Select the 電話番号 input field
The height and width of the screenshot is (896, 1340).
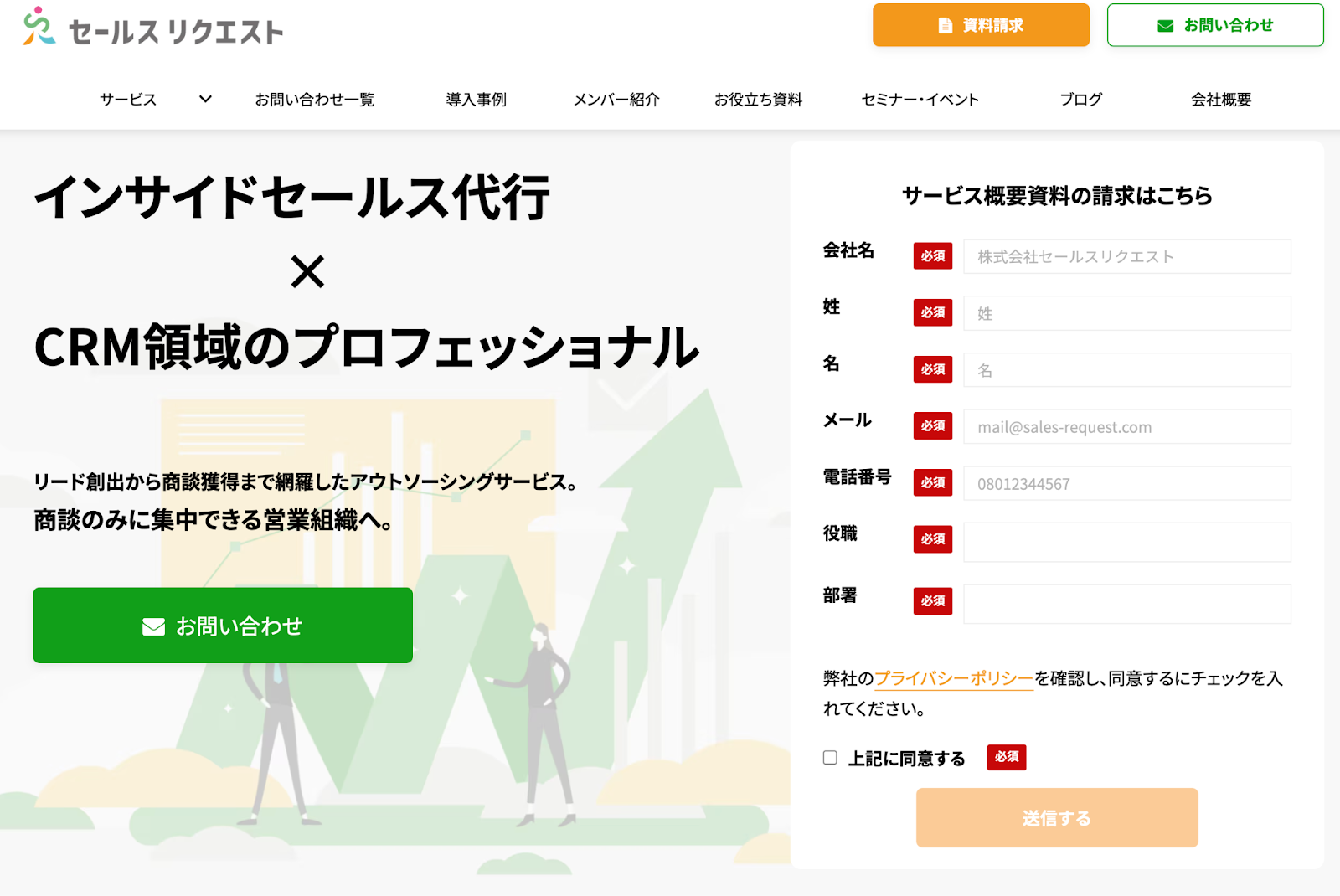coord(1126,484)
